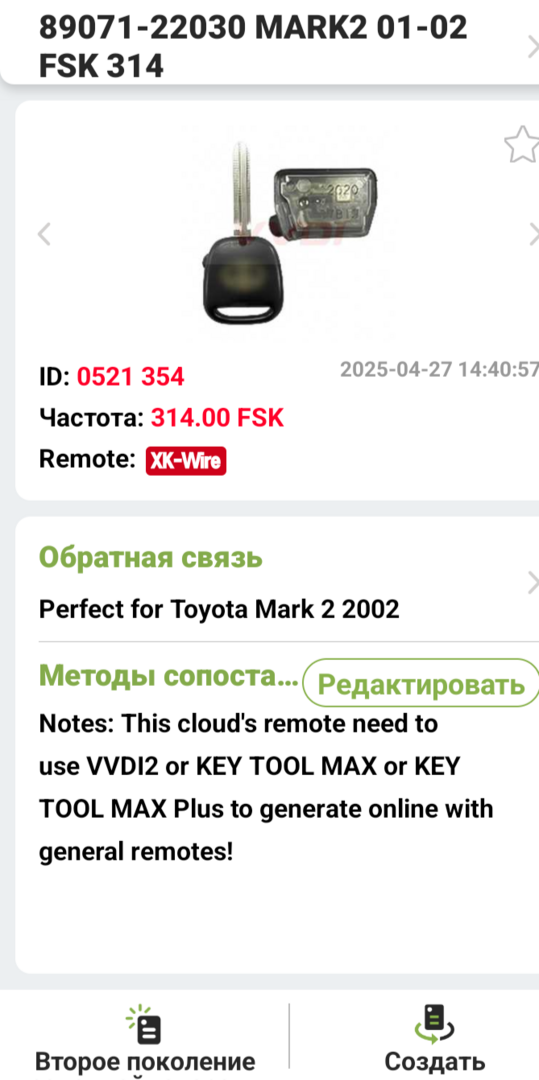Screen dimensions: 539x1080
Task: Expand the Обратная связь feedback section
Action: pyautogui.click(x=532, y=583)
